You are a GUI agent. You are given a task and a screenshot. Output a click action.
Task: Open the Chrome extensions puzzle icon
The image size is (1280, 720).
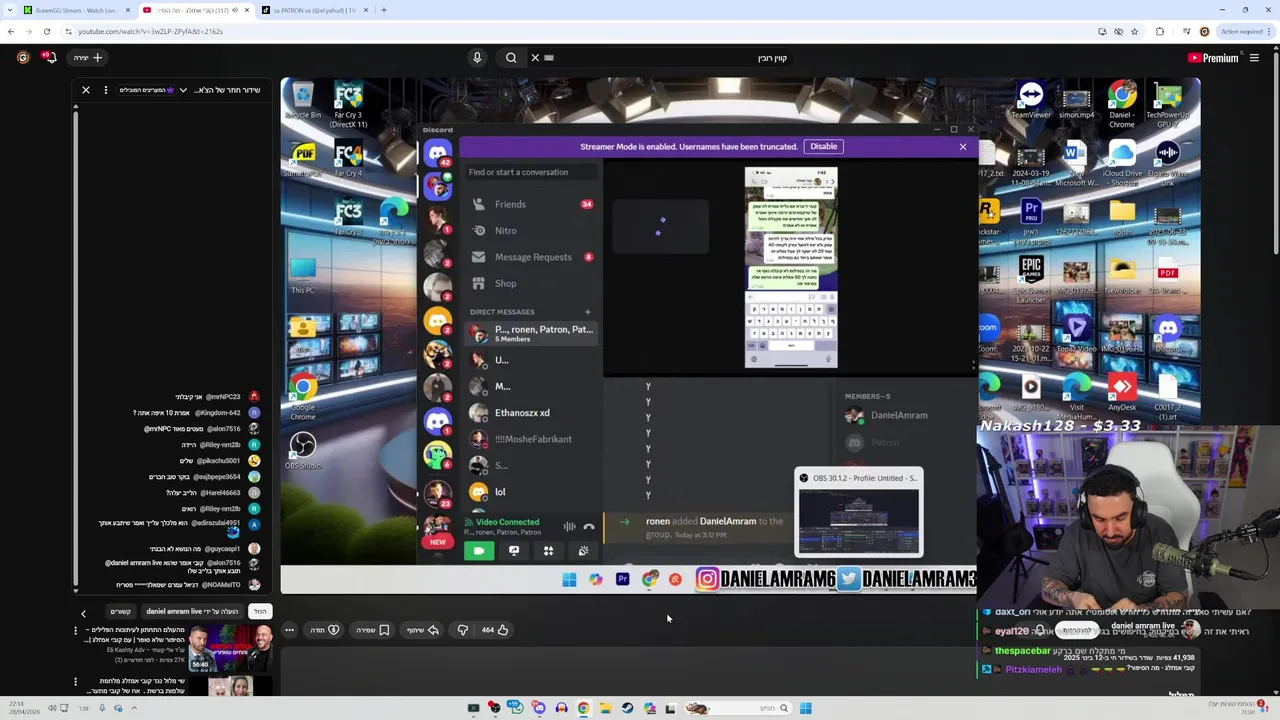click(x=1160, y=31)
